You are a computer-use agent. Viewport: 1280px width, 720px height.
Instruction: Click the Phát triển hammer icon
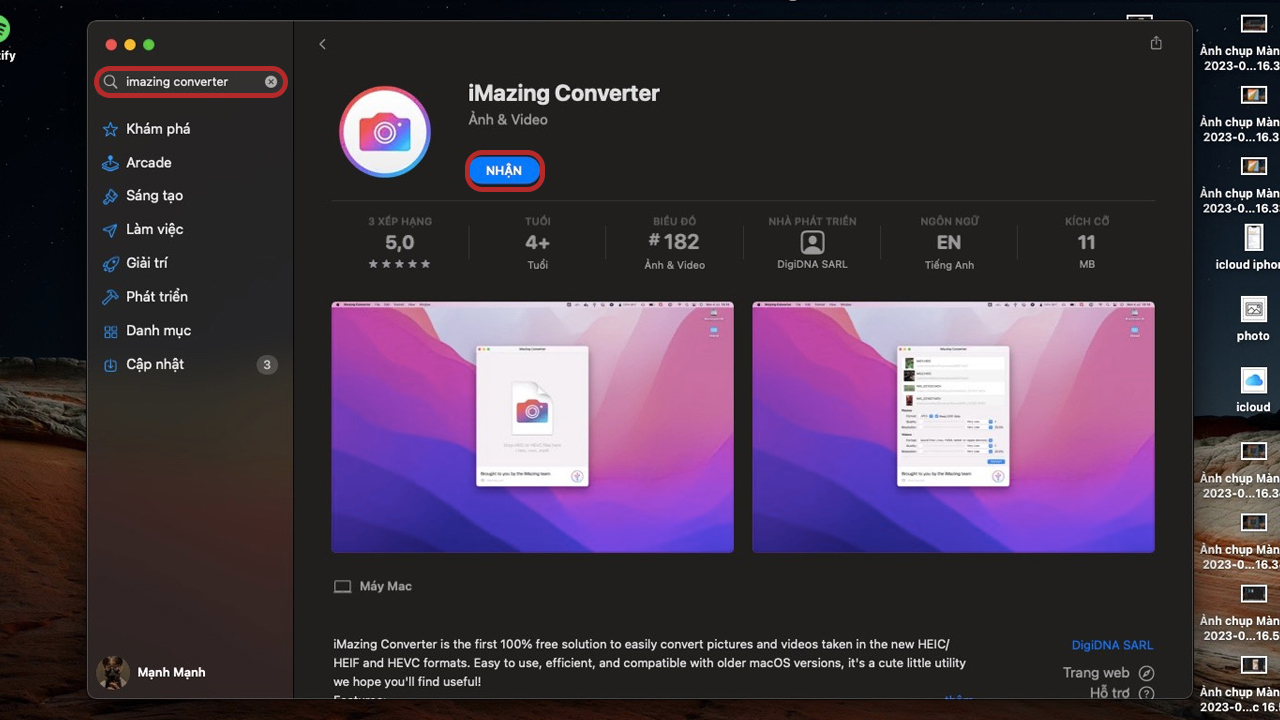110,297
